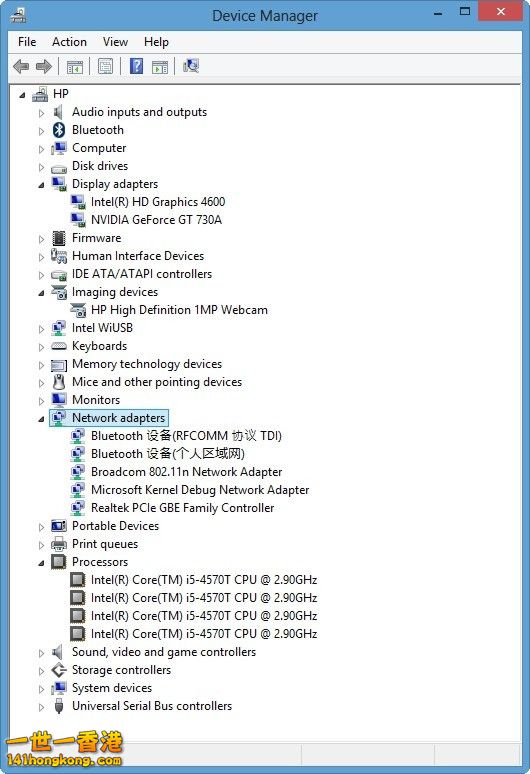
Task: Click the webcam icon beside HP High Definition 1MP Webcam
Action: point(78,310)
